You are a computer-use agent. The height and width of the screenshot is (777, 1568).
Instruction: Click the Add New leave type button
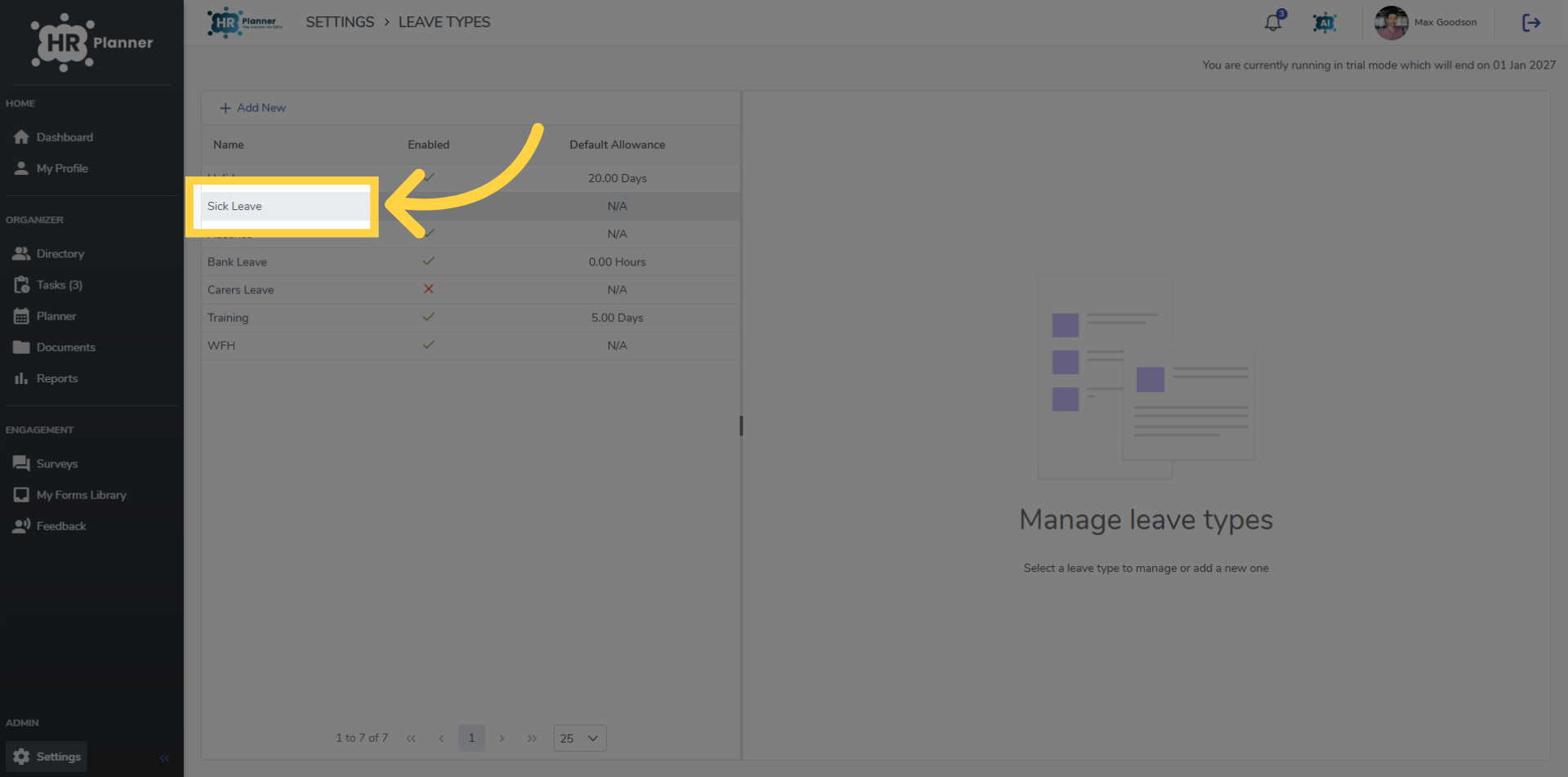(252, 108)
